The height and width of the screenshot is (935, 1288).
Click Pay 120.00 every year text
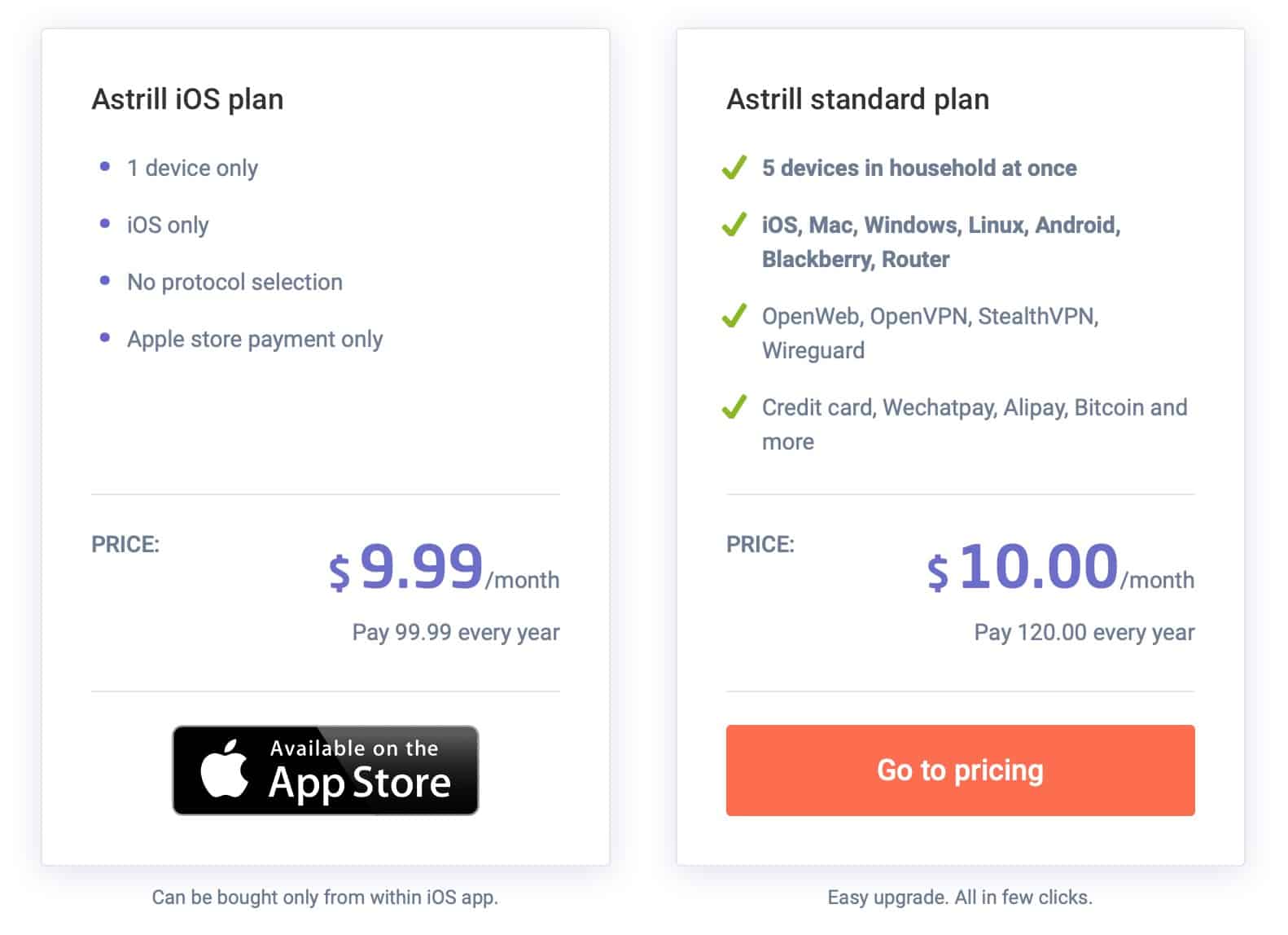(1084, 633)
